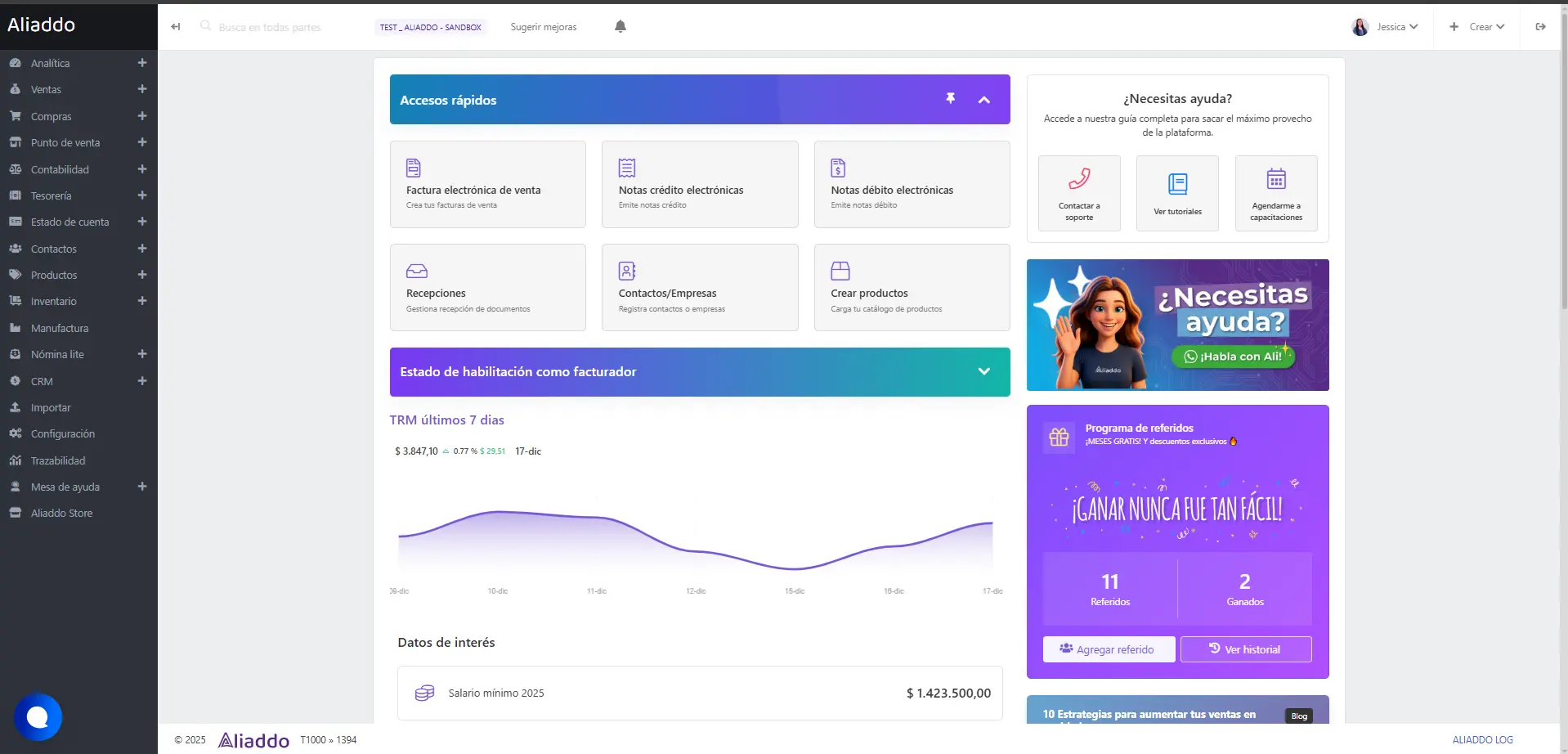
Task: Collapse the Accesos rápidos panel
Action: click(984, 100)
